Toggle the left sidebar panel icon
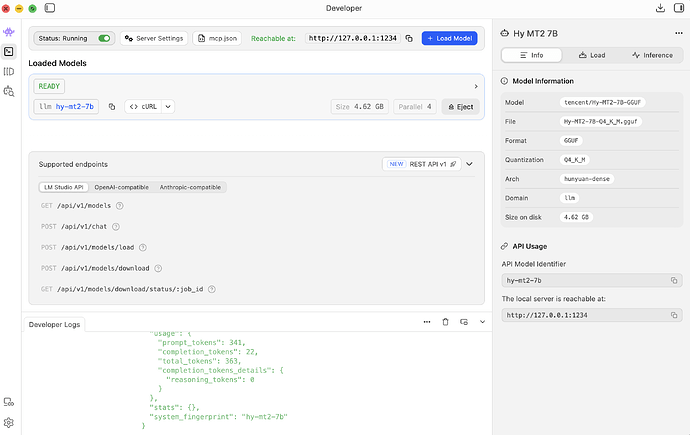Viewport: 690px width, 435px height. pyautogui.click(x=50, y=8)
